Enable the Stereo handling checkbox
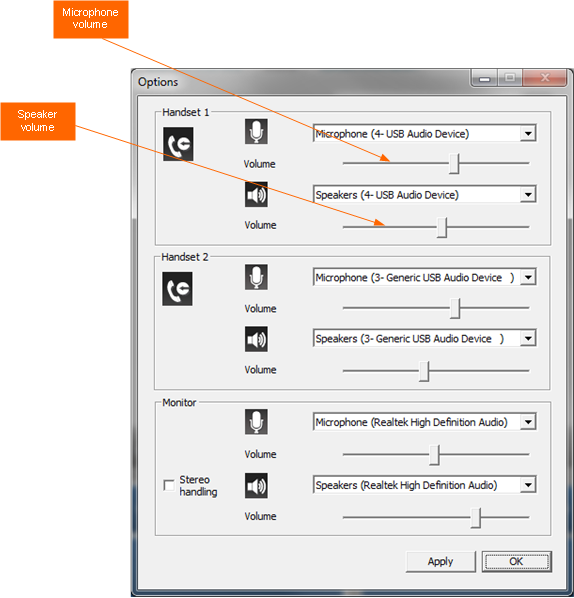Image resolution: width=574 pixels, height=598 pixels. [x=169, y=485]
